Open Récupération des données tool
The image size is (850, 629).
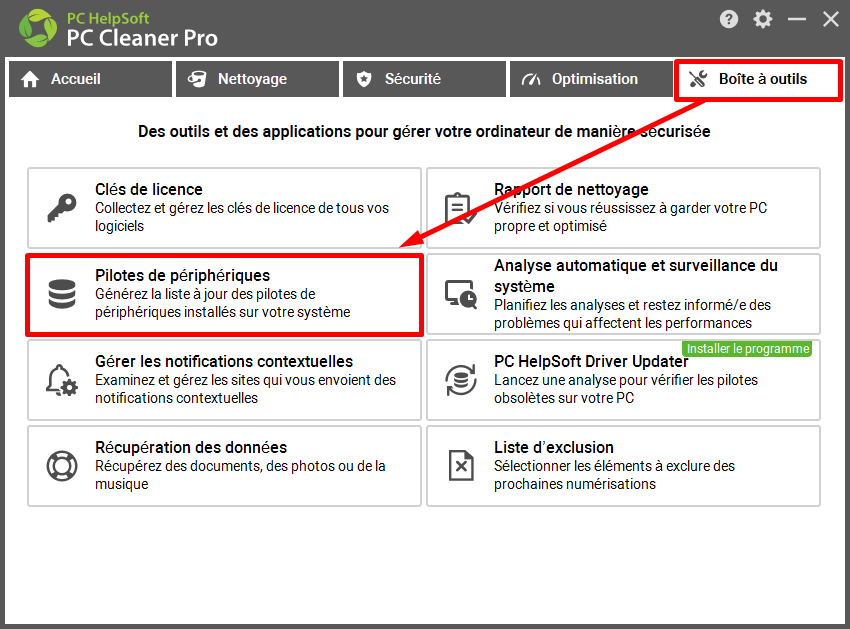coord(224,466)
